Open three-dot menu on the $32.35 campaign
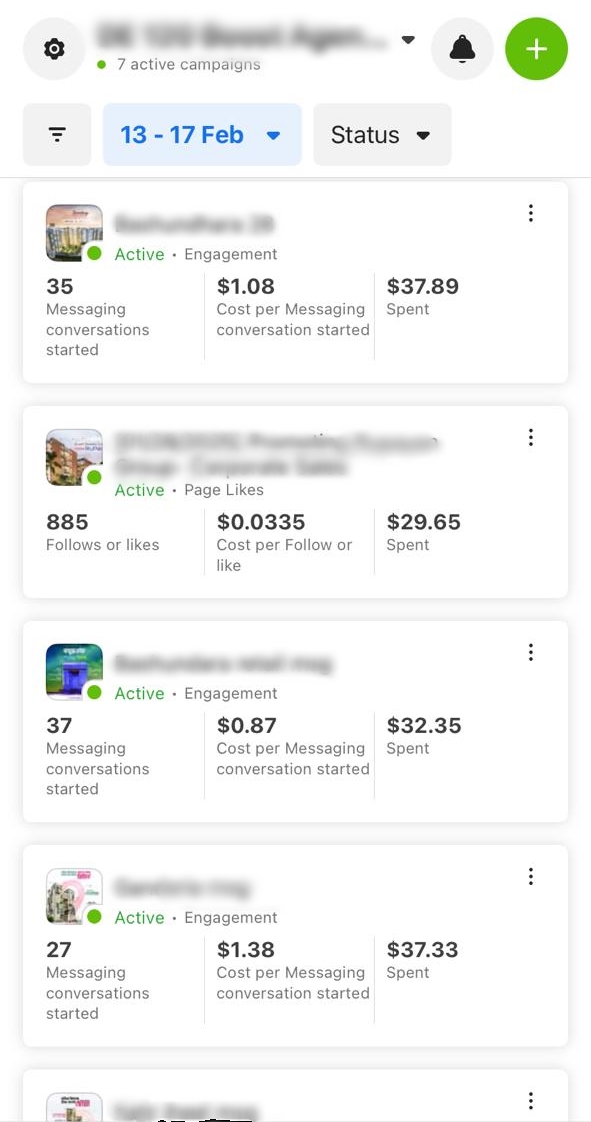 [x=530, y=652]
